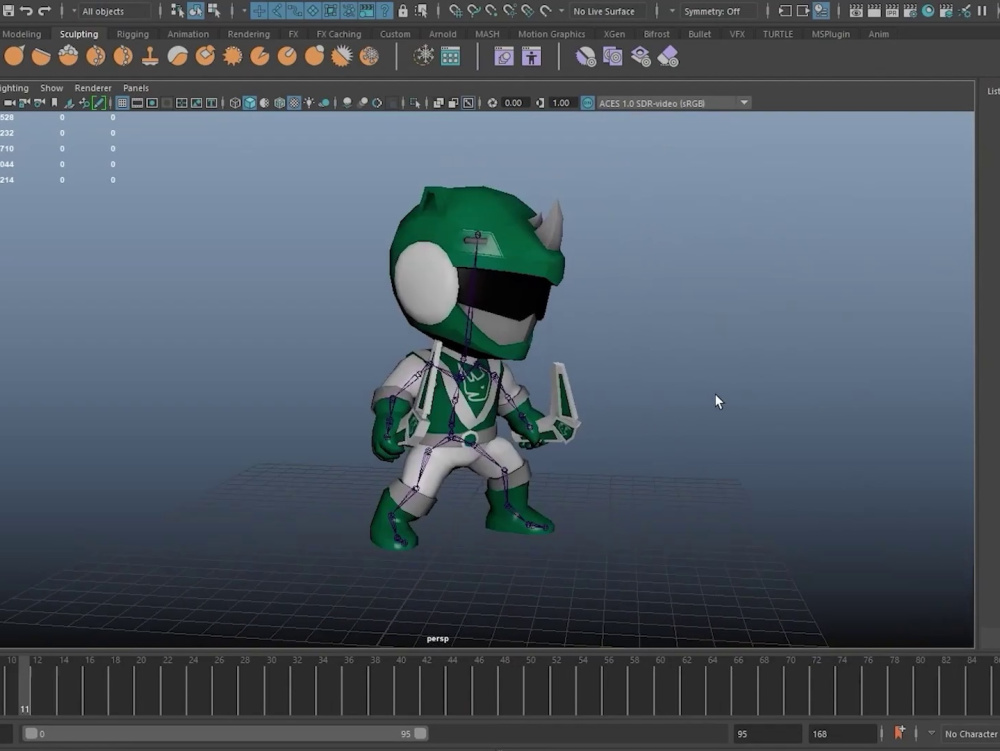Open the Shape Editor grid icon
This screenshot has width=1000, height=751.
[450, 56]
